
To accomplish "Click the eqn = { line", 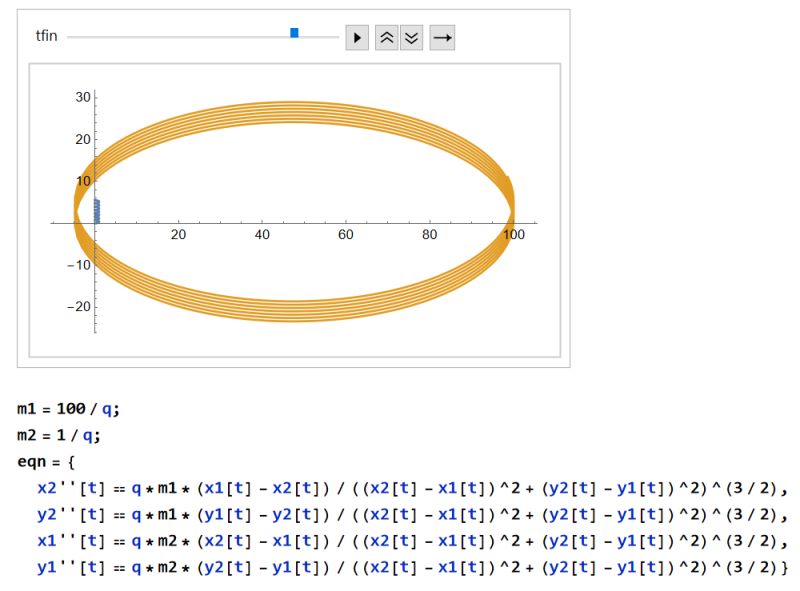I will pos(46,462).
